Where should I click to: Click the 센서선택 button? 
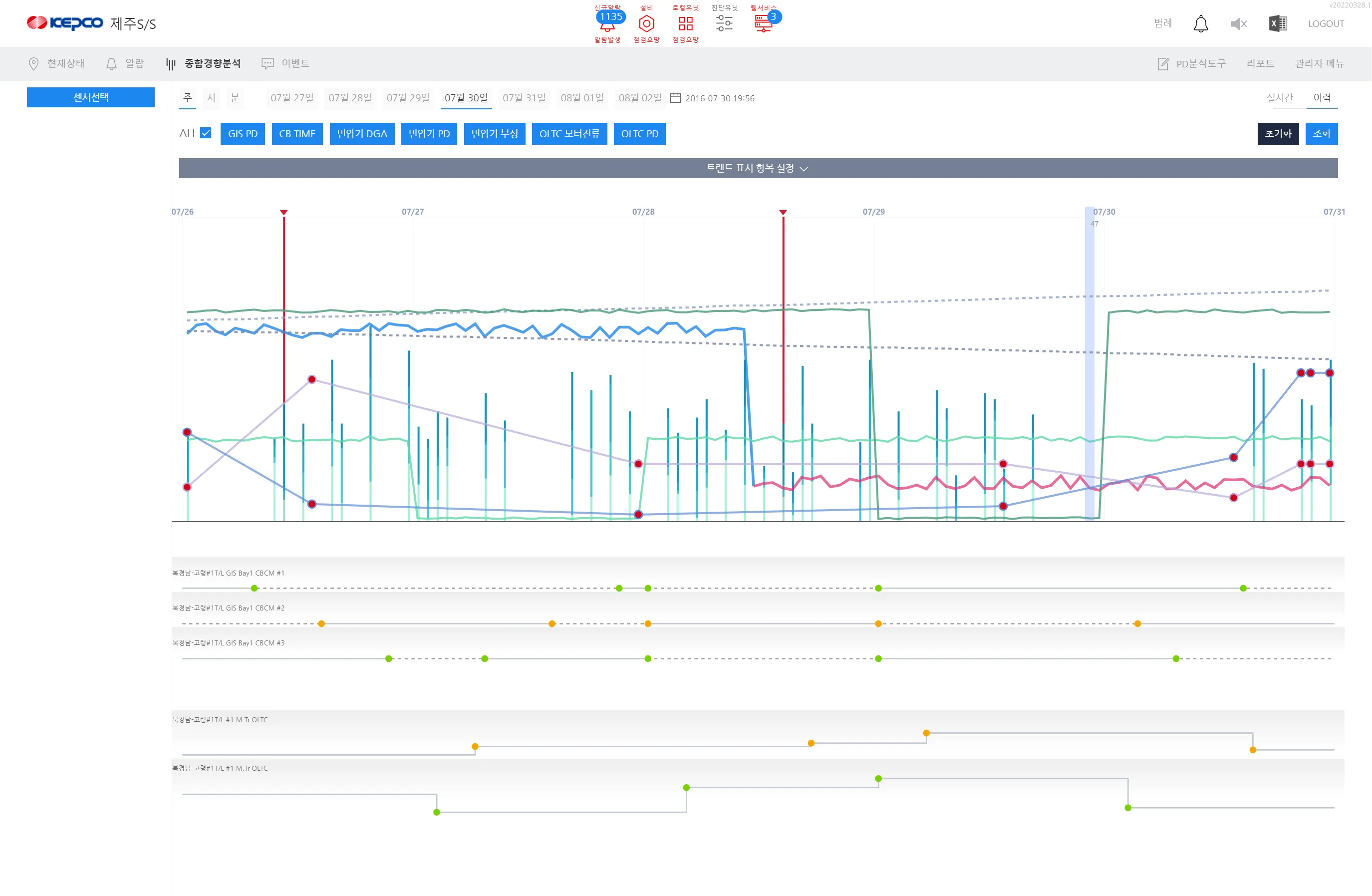point(90,97)
